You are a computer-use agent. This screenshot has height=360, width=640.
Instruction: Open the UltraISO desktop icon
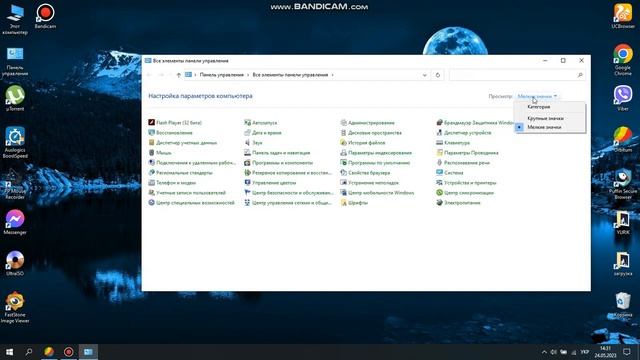coord(15,263)
